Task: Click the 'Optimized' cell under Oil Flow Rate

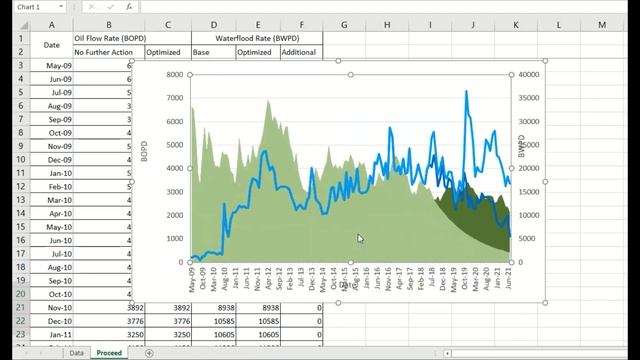Action: pyautogui.click(x=168, y=52)
